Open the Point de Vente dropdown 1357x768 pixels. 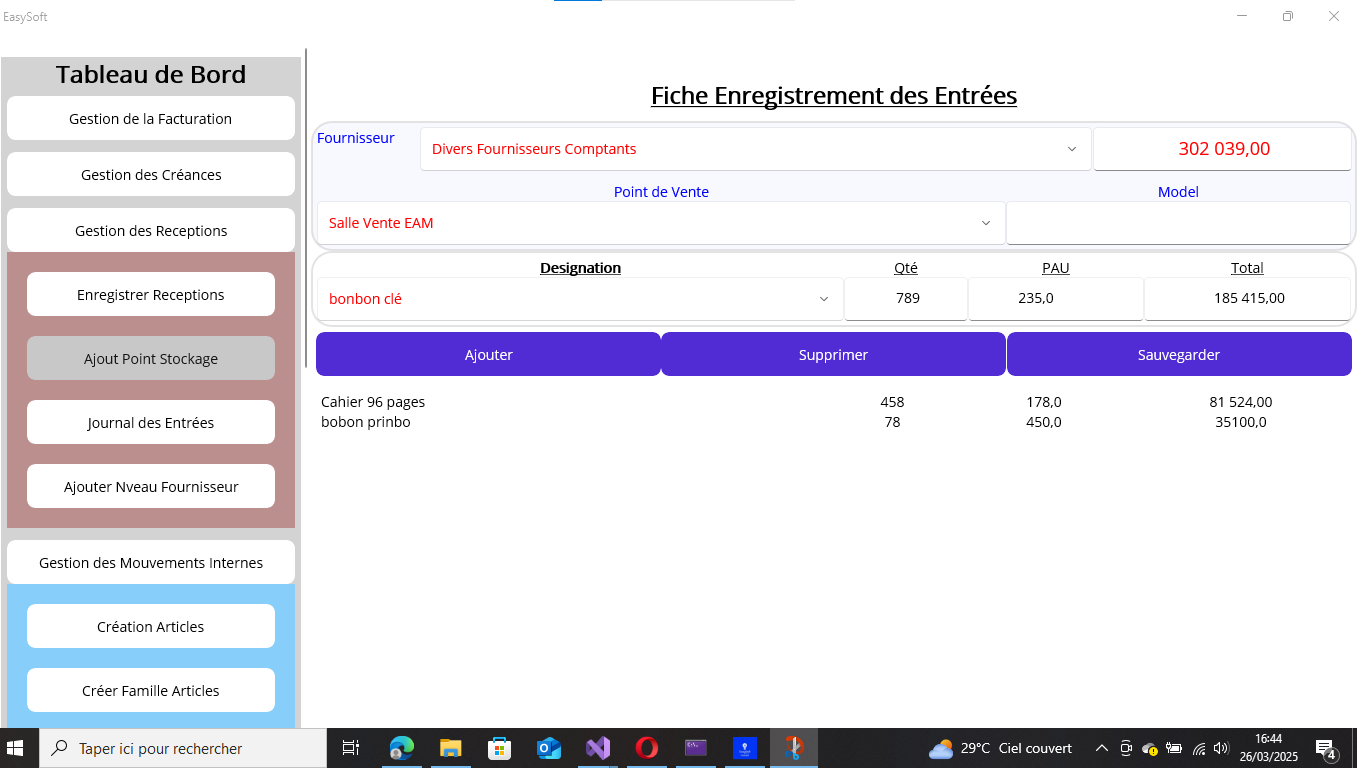click(985, 223)
